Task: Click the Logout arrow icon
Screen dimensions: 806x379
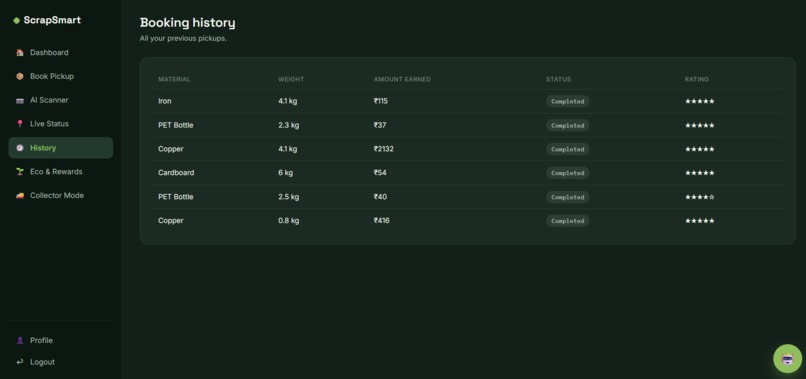Action: click(20, 362)
